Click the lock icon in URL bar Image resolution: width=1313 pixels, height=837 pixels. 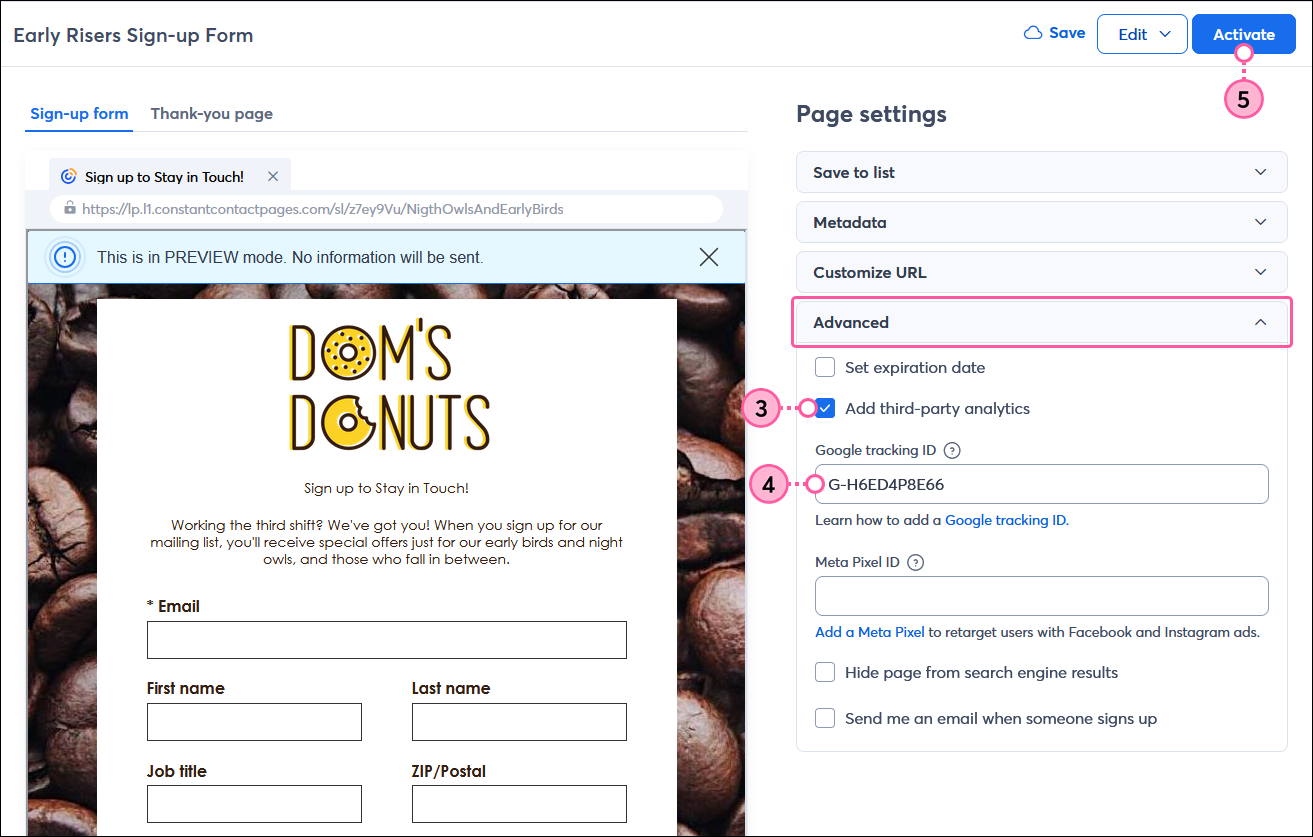click(x=70, y=208)
